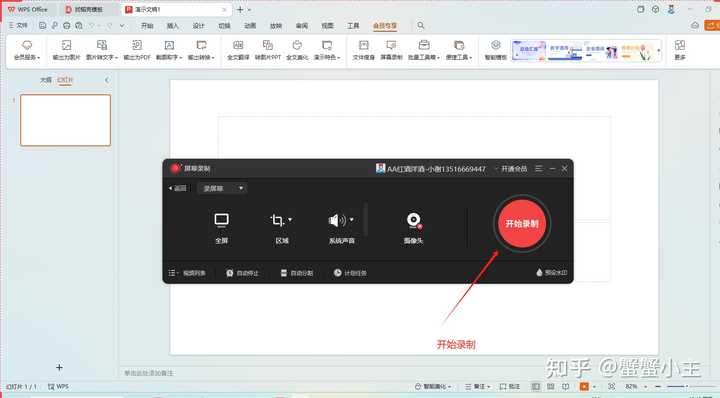Select slide 1 thumbnail in panel
The height and width of the screenshot is (398, 720).
click(x=66, y=120)
